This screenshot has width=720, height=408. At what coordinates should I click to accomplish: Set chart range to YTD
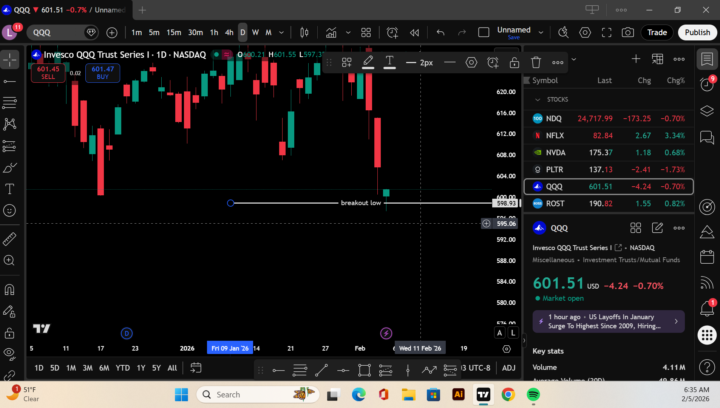click(x=123, y=368)
